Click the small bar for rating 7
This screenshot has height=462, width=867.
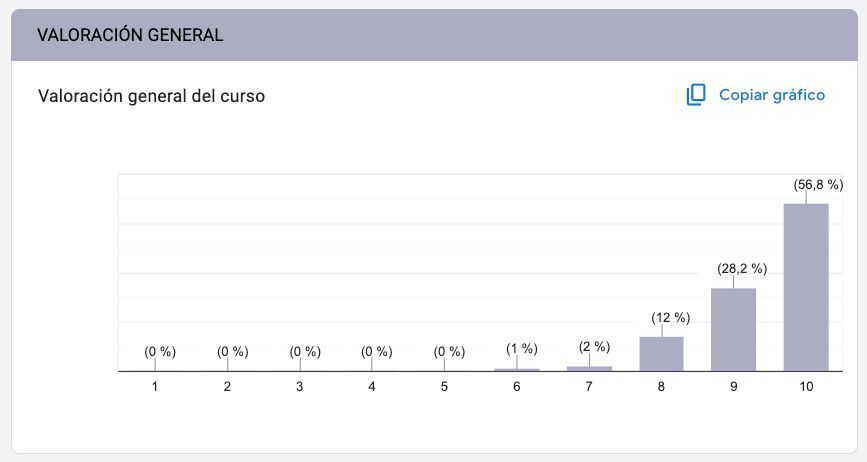click(589, 368)
